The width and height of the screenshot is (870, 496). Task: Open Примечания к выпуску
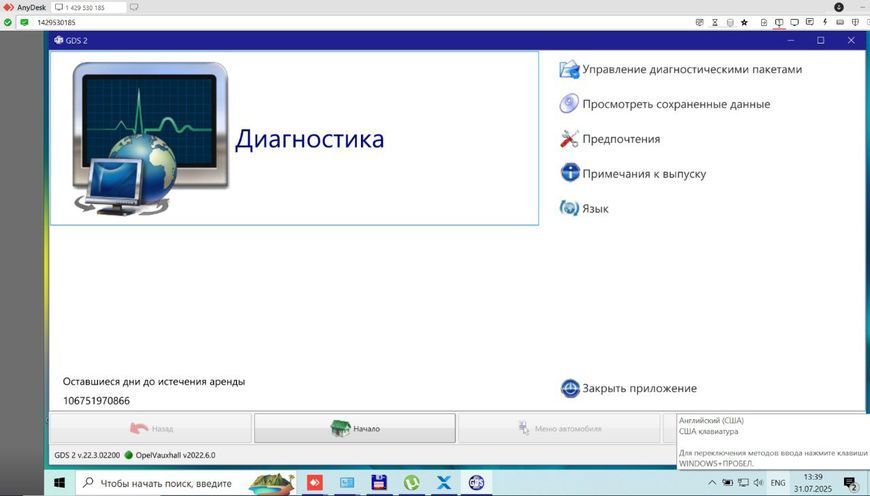pos(644,174)
